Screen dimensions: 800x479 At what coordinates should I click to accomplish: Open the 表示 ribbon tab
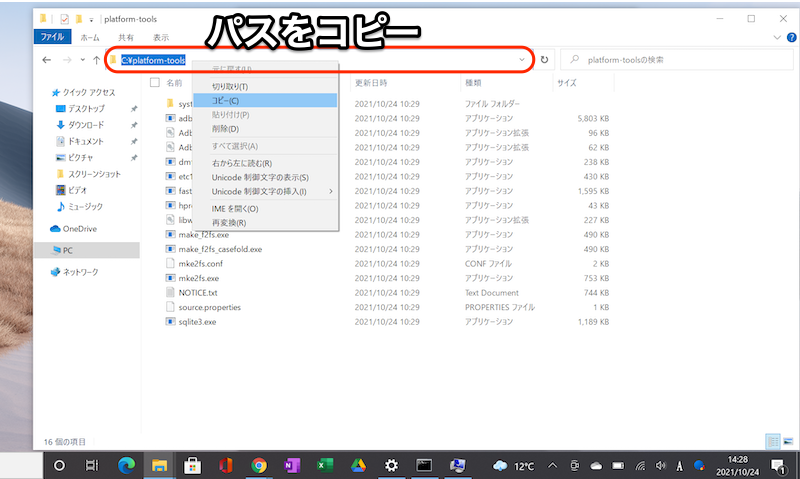point(160,37)
